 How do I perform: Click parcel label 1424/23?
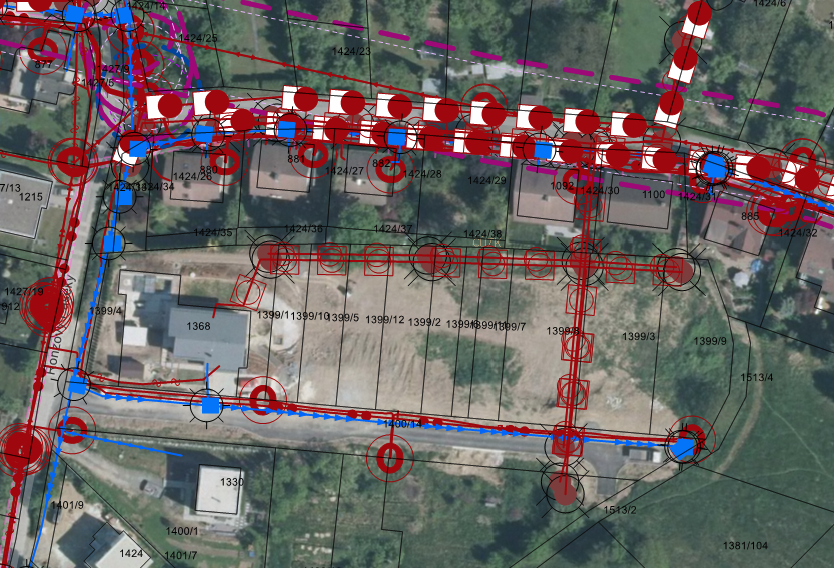point(350,51)
